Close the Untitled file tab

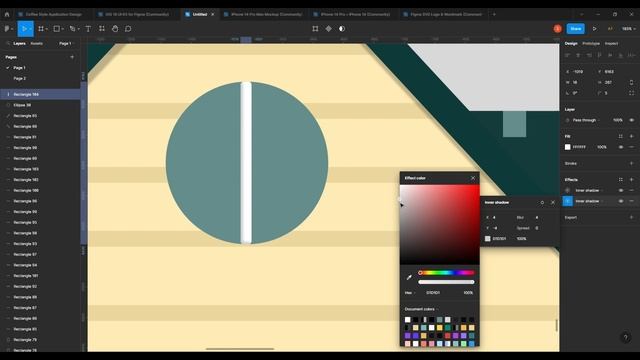coord(213,14)
